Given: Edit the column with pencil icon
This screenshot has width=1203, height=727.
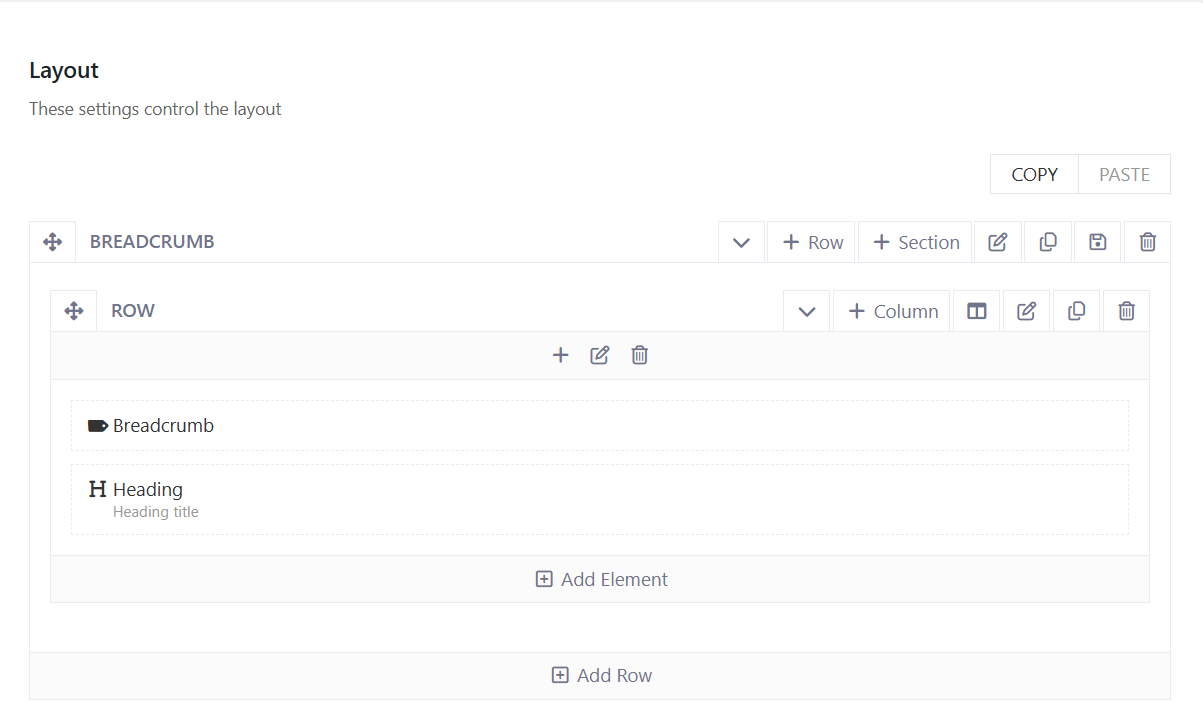Looking at the screenshot, I should click(x=600, y=355).
